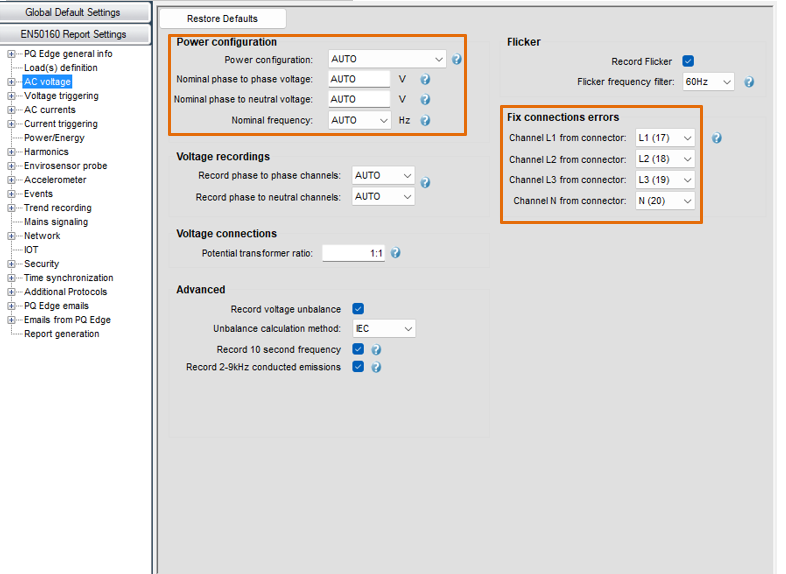
Task: Select IOT tree item
Action: point(31,250)
